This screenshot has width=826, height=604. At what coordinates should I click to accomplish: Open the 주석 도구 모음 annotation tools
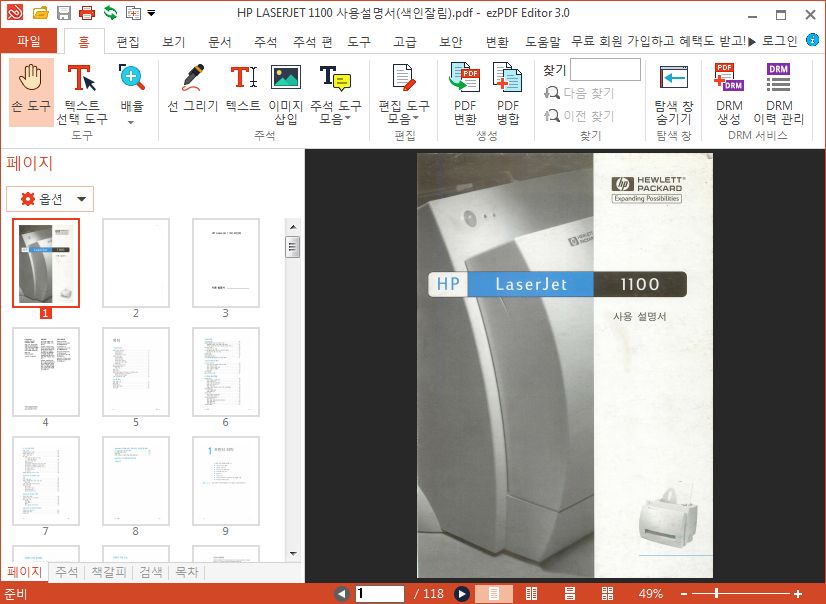coord(336,94)
